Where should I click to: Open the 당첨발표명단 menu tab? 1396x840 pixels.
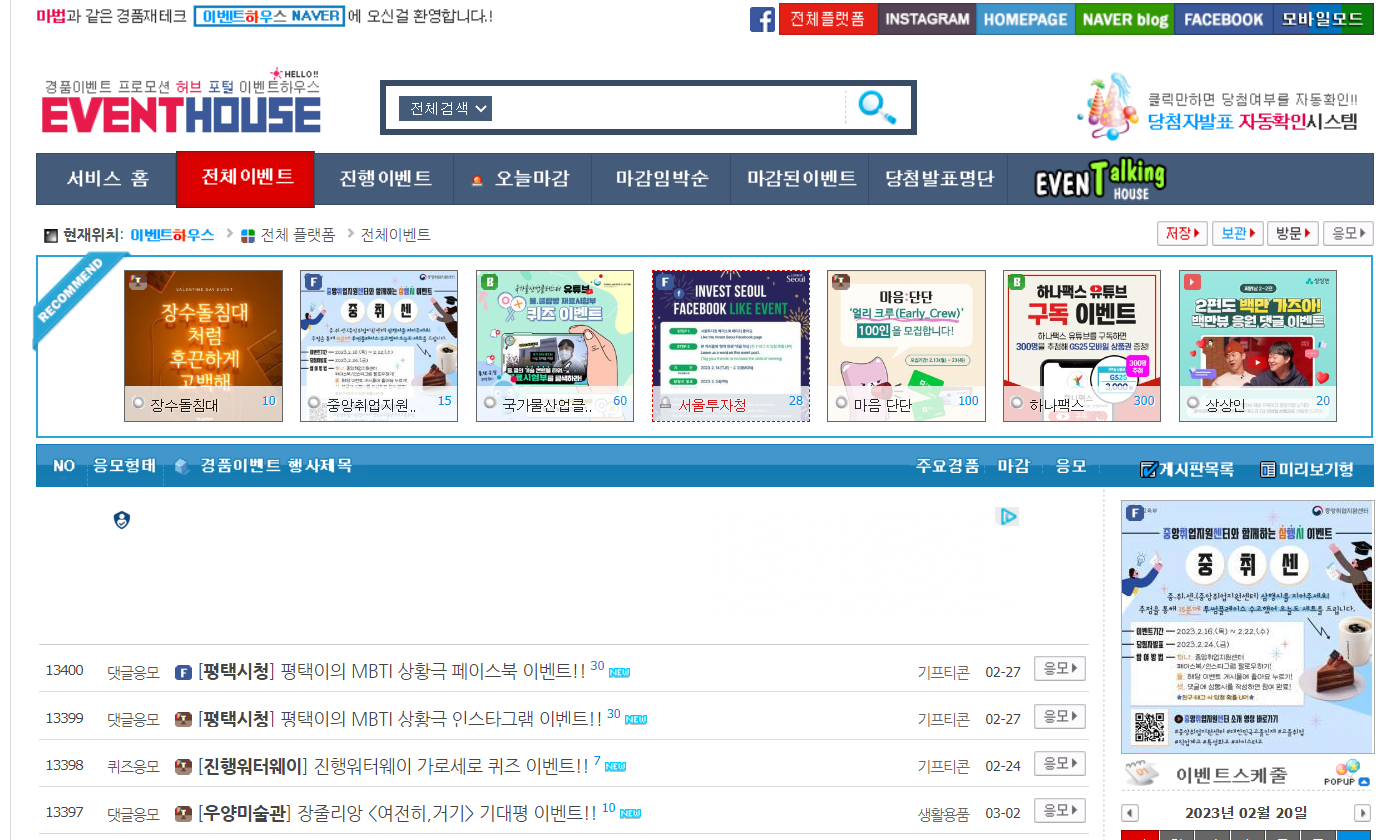pos(940,179)
